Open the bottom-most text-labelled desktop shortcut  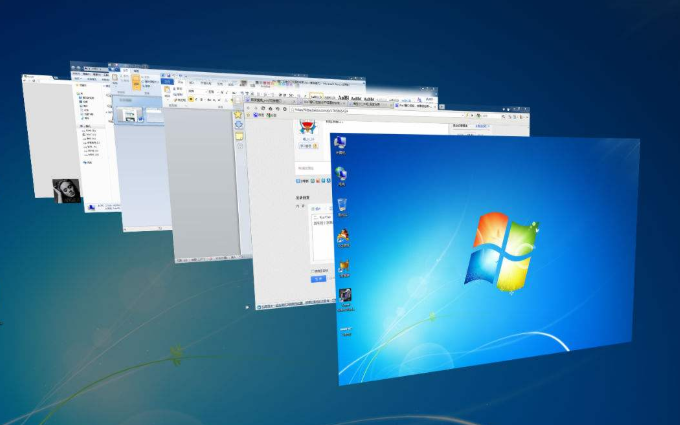(346, 331)
